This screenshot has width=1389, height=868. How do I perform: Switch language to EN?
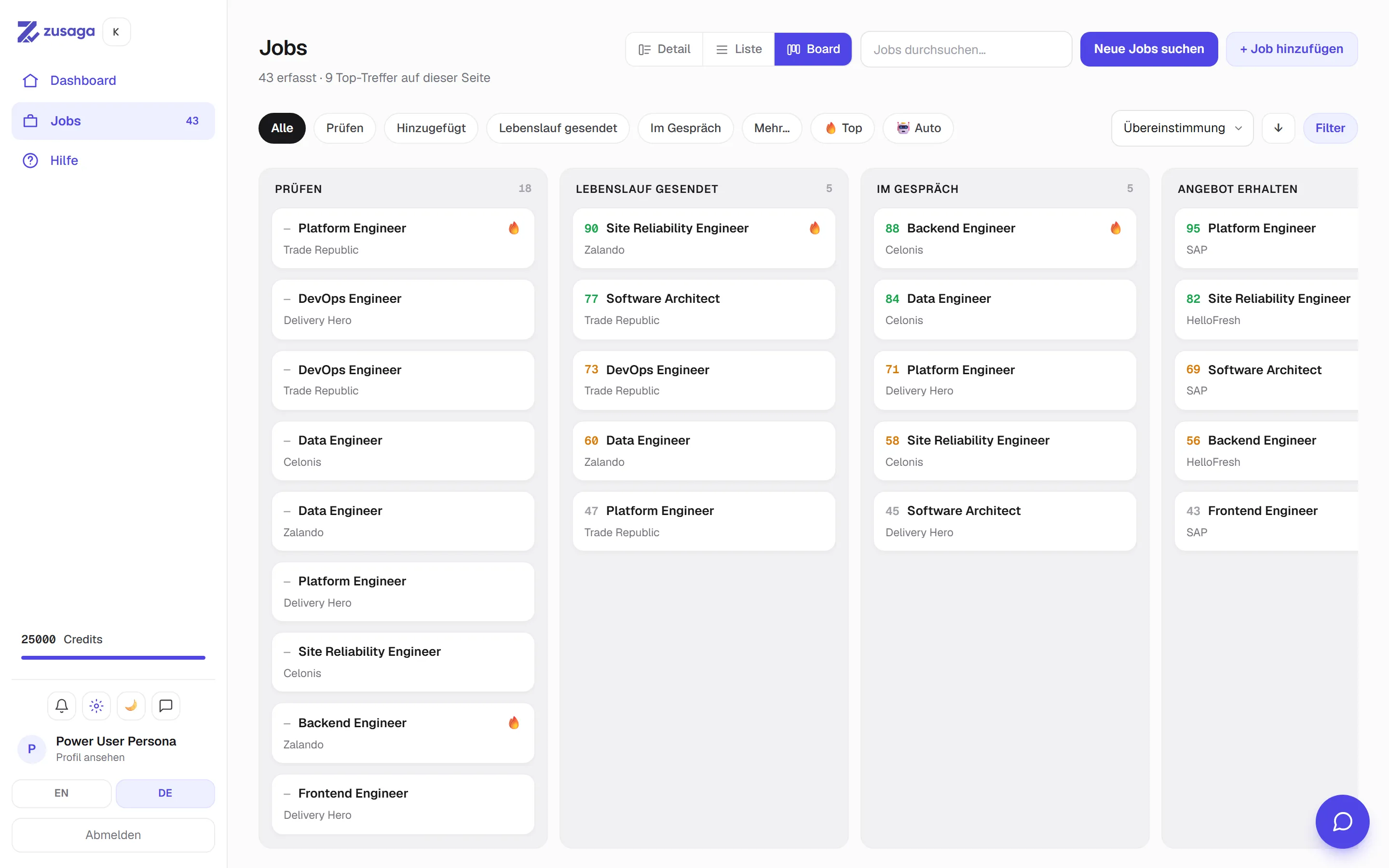coord(61,793)
